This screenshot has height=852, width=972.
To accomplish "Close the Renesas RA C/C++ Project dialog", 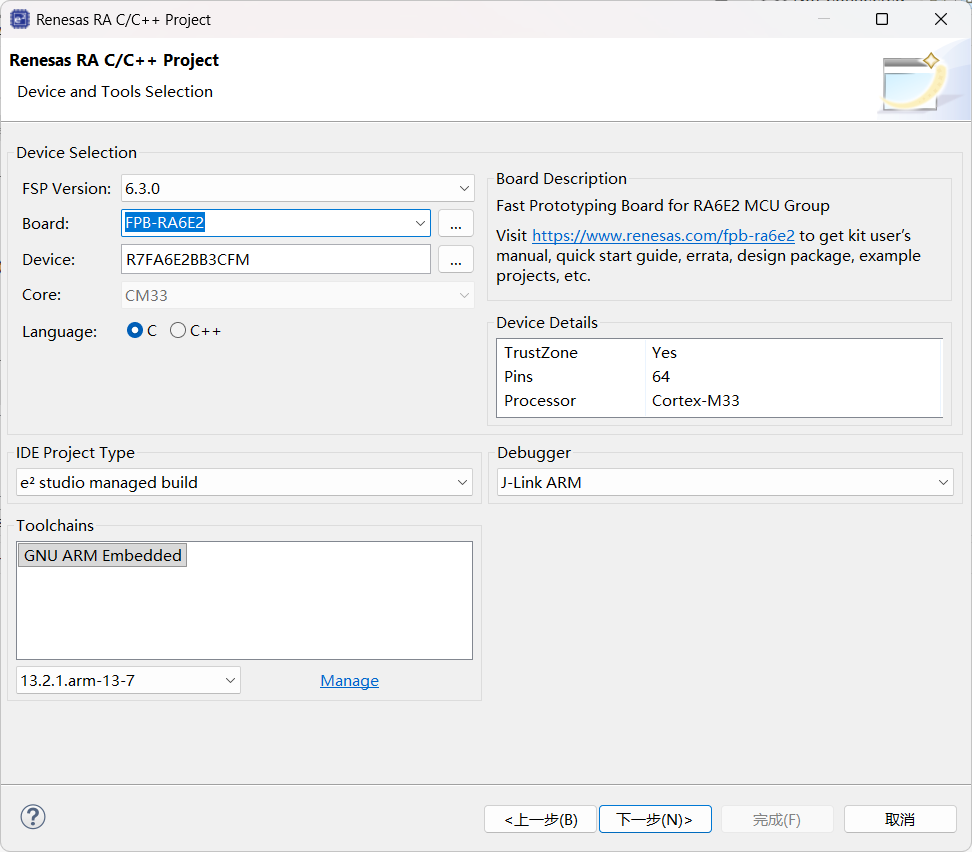I will (940, 19).
